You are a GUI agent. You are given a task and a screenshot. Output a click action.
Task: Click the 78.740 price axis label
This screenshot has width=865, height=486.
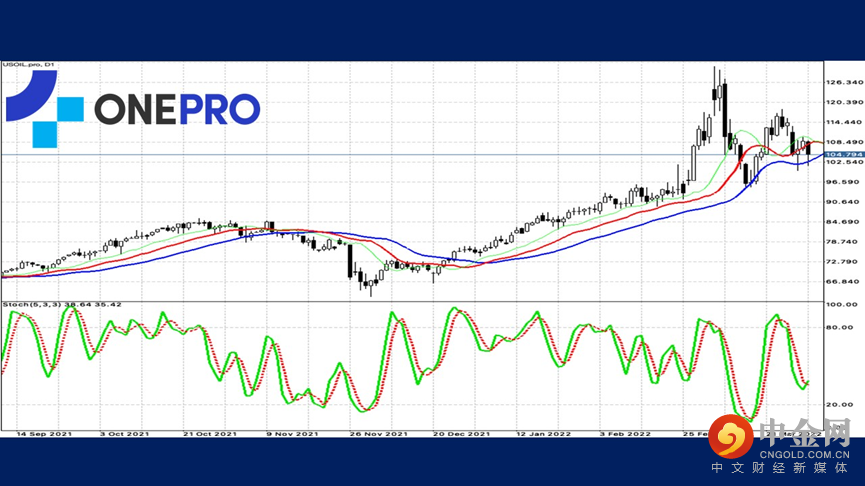842,242
